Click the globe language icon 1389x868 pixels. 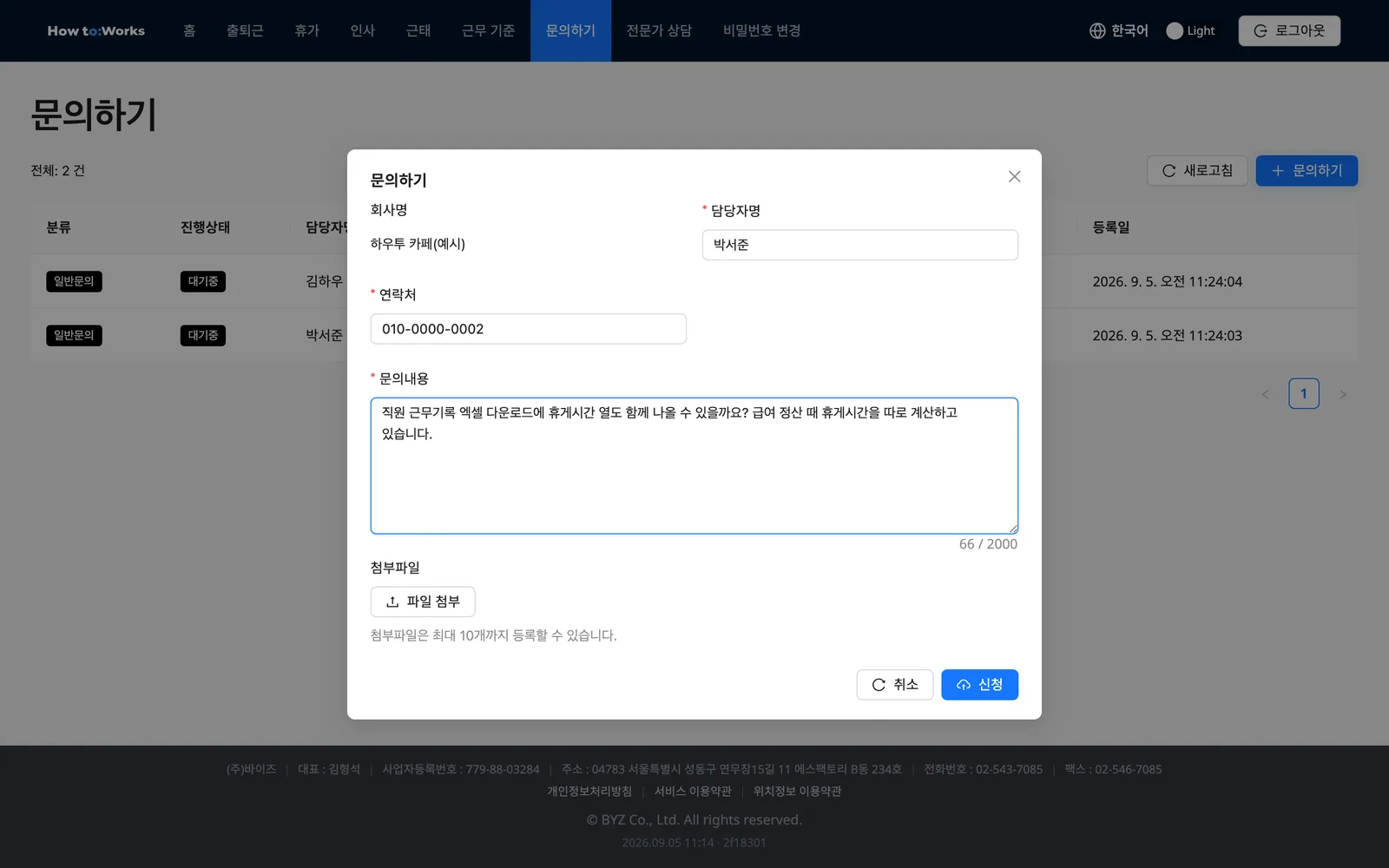pyautogui.click(x=1097, y=30)
